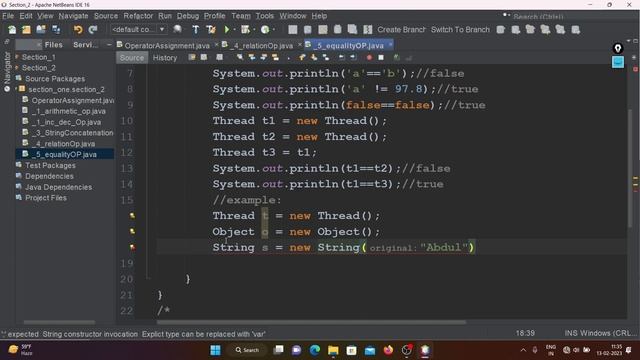
Task: Click the globe icon beside the configuration dropdown
Action: click(178, 30)
